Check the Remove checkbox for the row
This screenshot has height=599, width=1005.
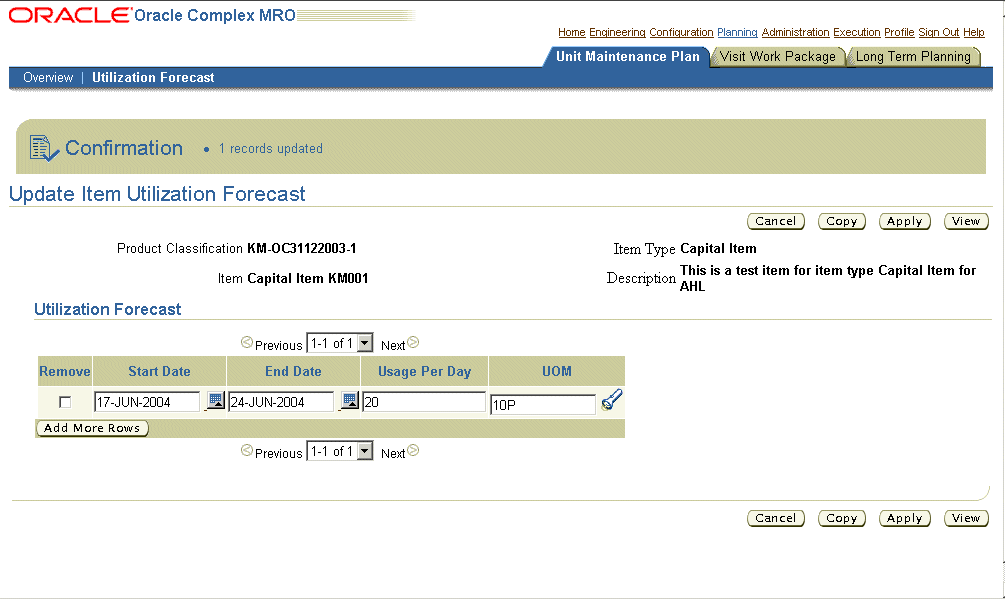tap(65, 402)
